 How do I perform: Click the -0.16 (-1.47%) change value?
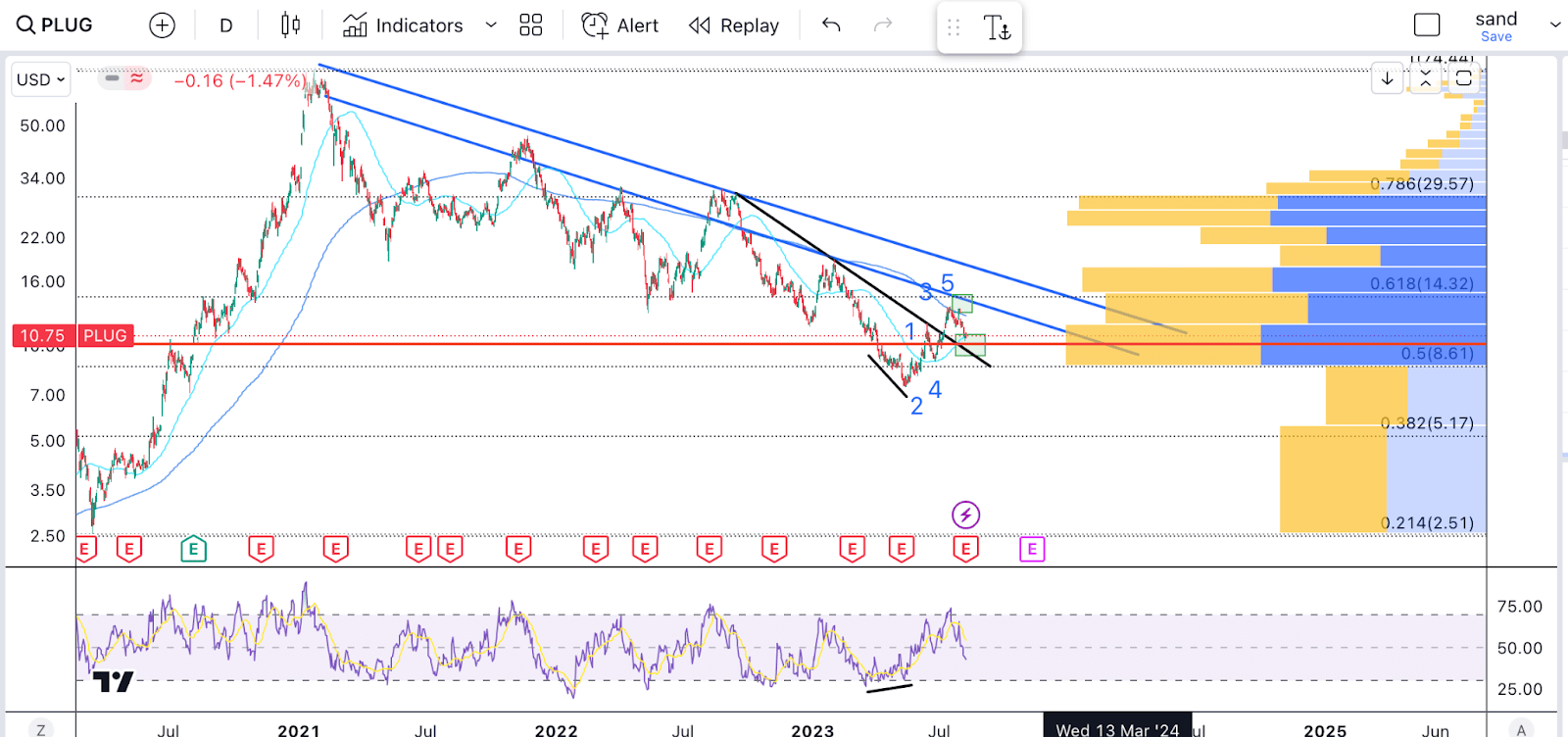coord(240,80)
